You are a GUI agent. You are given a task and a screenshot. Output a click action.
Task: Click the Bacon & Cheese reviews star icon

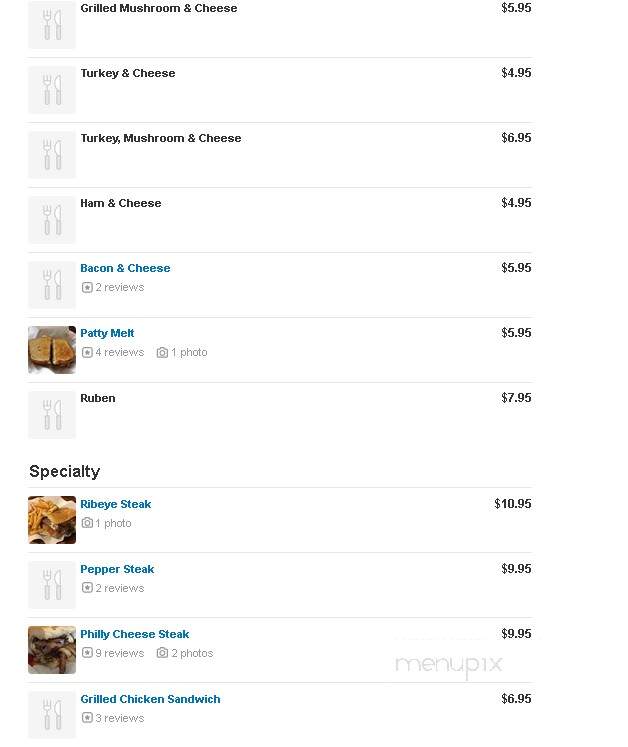tap(87, 287)
